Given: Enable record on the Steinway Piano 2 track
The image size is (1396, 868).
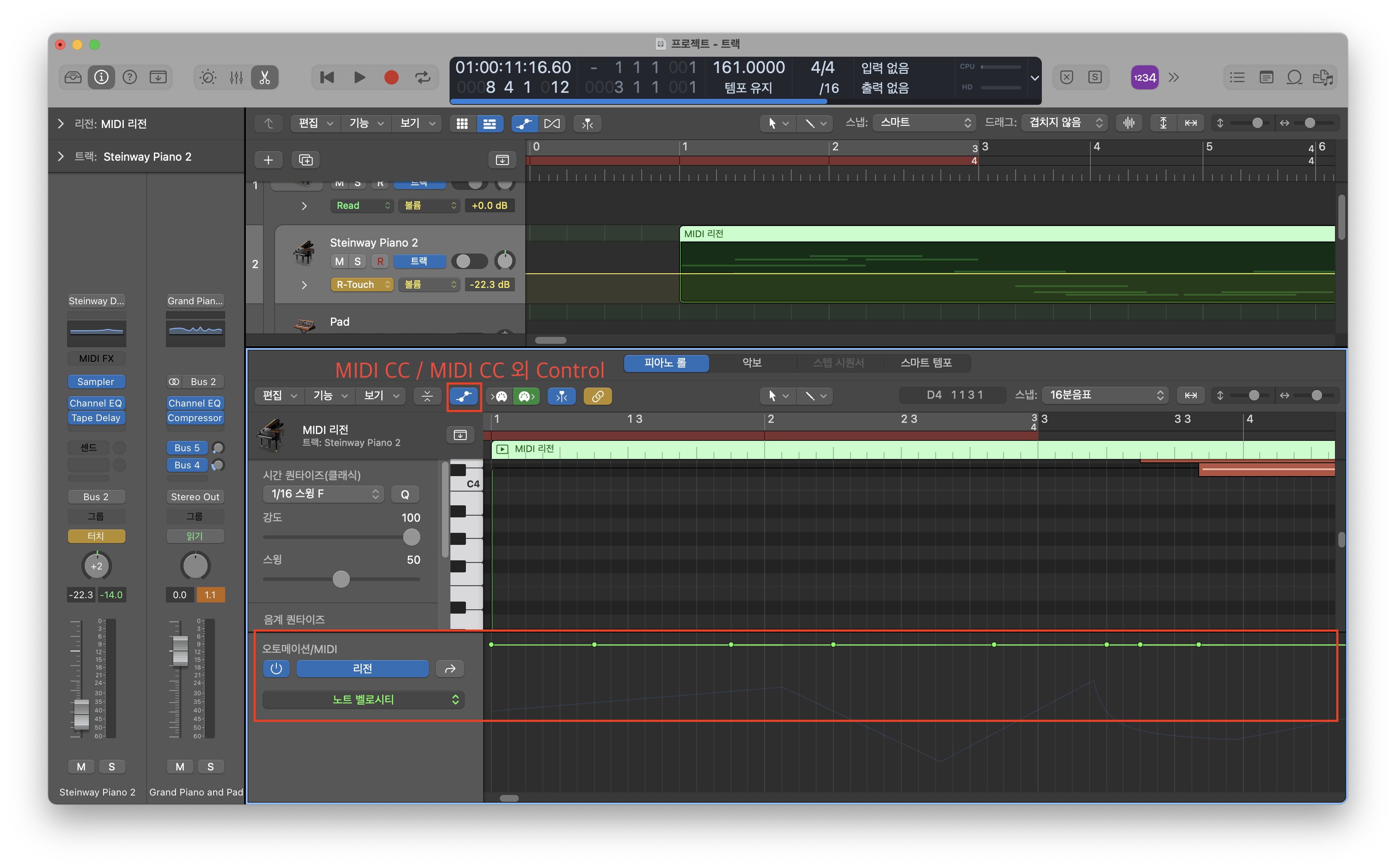Looking at the screenshot, I should tap(380, 262).
